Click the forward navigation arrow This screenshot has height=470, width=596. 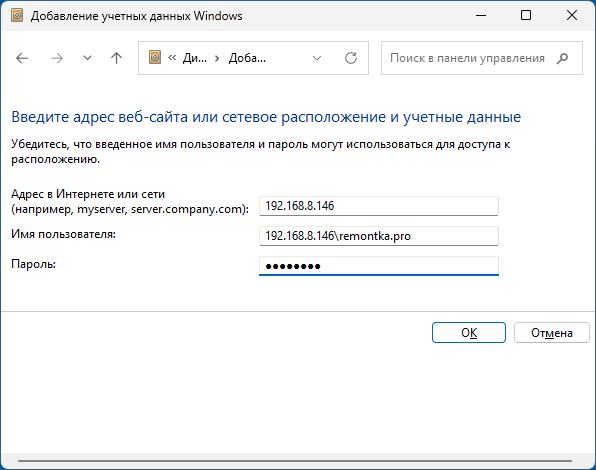[57, 58]
